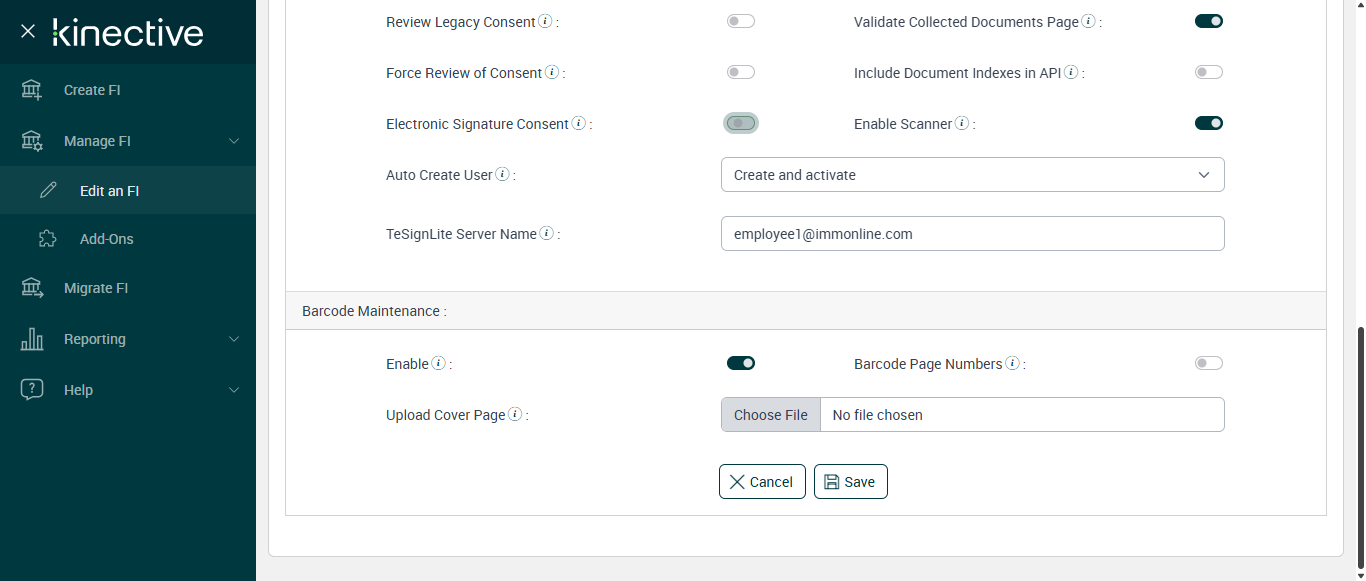Screen dimensions: 1366x581
Task: Enable the Barcode Page Numbers toggle
Action: pyautogui.click(x=1209, y=363)
